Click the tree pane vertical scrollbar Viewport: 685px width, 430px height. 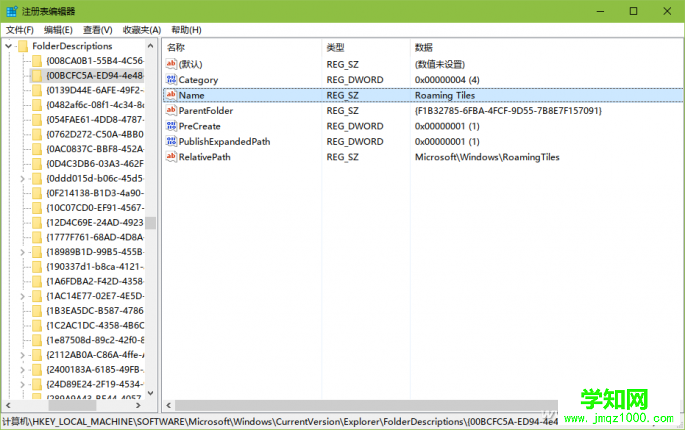[151, 300]
